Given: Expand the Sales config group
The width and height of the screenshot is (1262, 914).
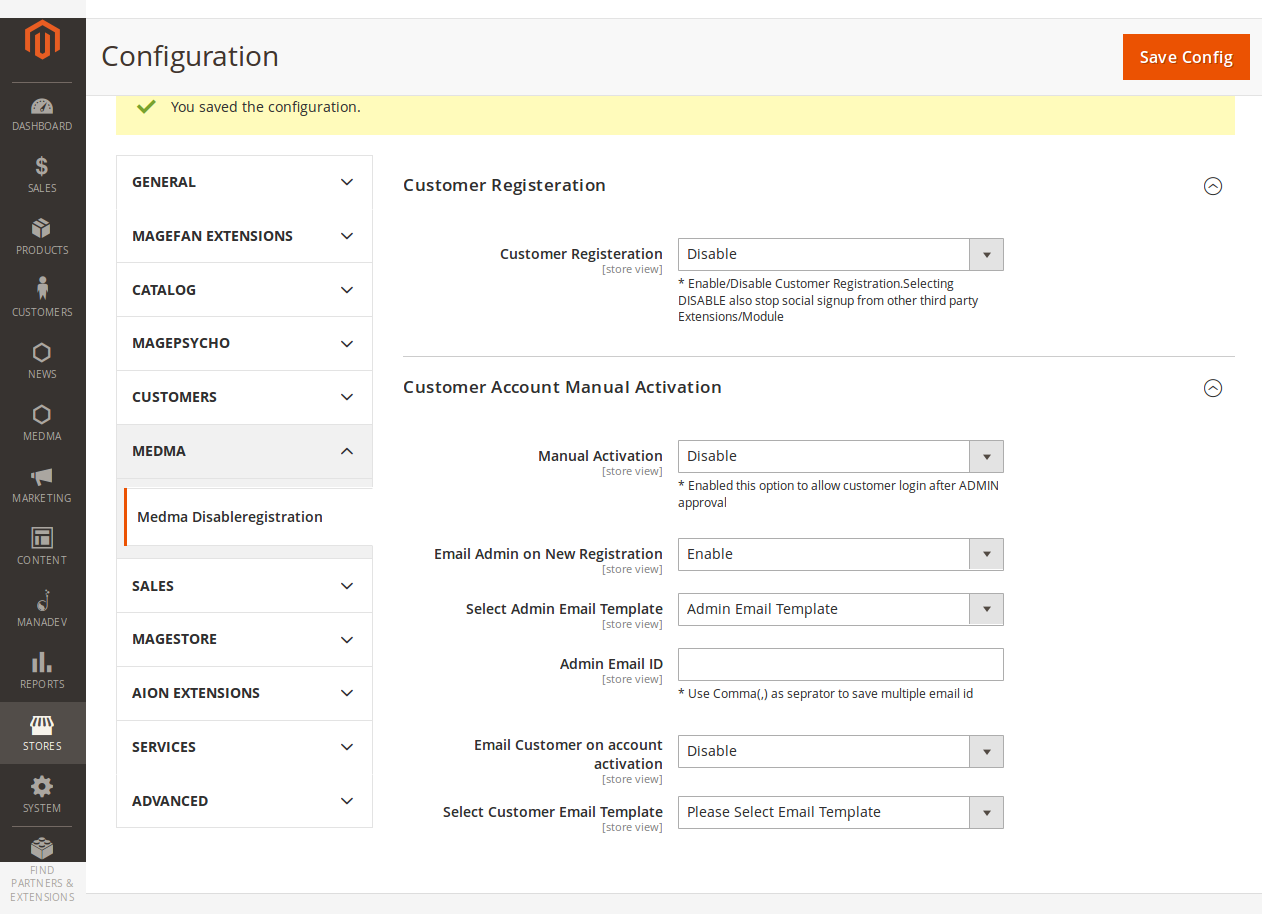Looking at the screenshot, I should coord(244,586).
